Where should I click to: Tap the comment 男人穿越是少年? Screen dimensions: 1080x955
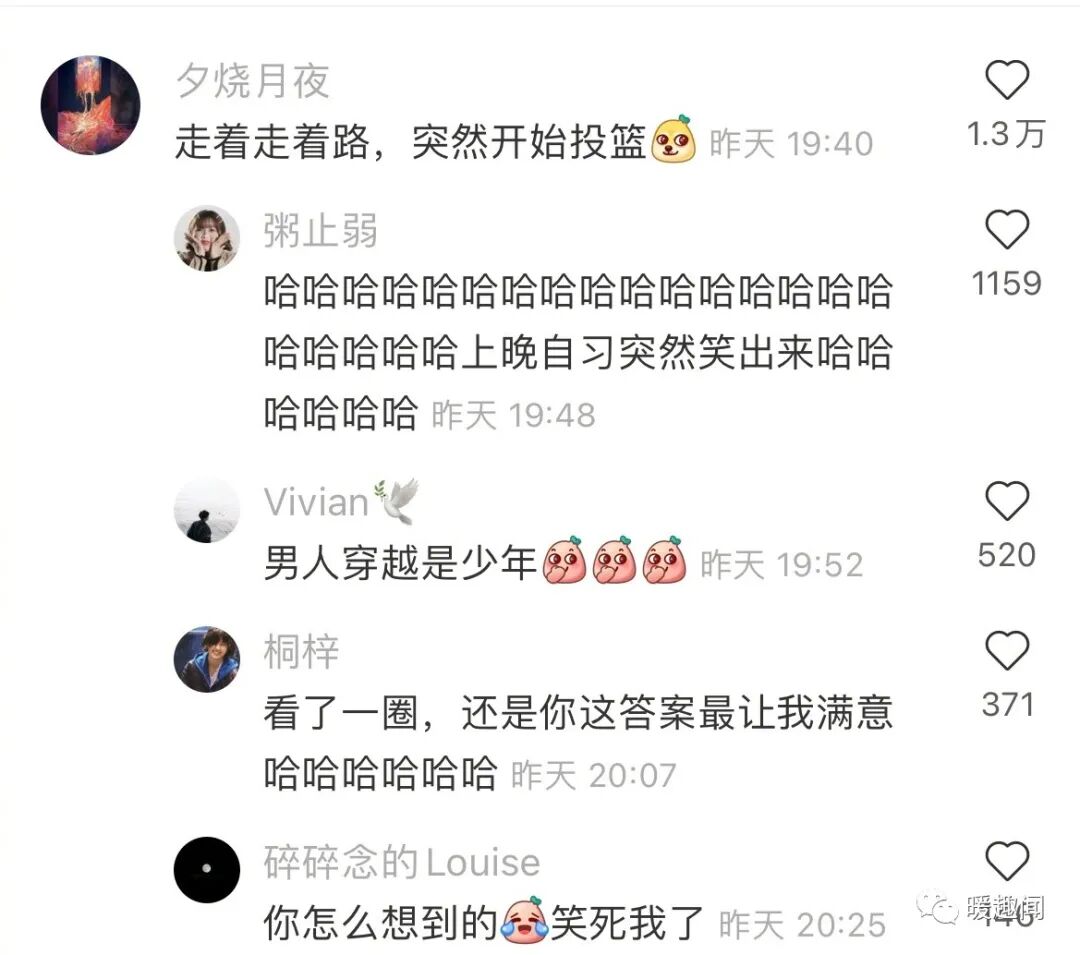point(400,563)
